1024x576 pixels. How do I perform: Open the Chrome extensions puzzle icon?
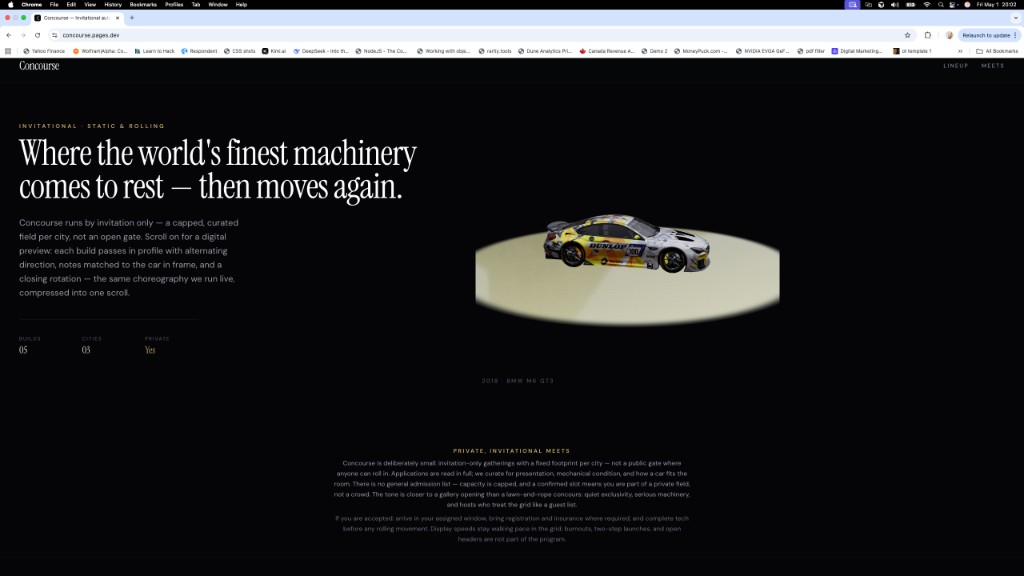(927, 35)
